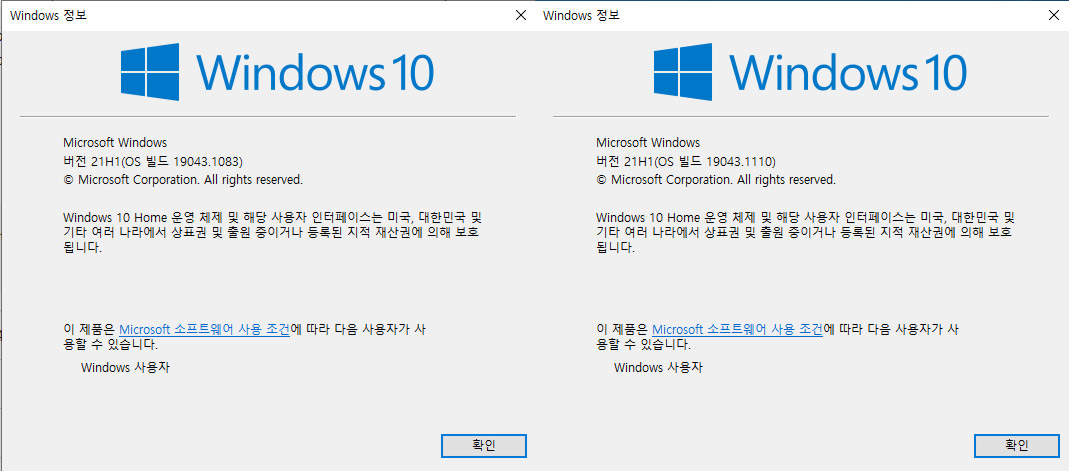Click the Windows logo in the right dialog

pos(683,72)
